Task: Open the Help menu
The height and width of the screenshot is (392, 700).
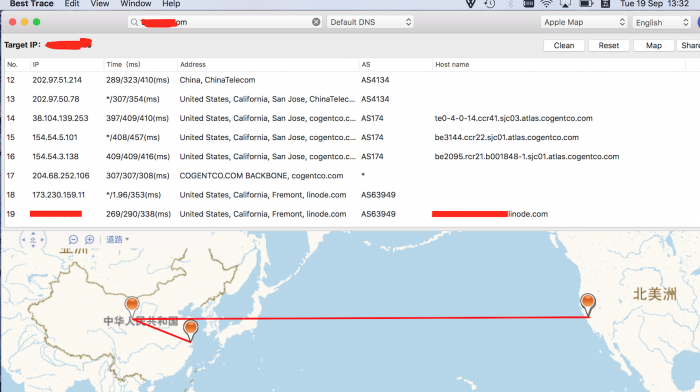Action: 171,4
